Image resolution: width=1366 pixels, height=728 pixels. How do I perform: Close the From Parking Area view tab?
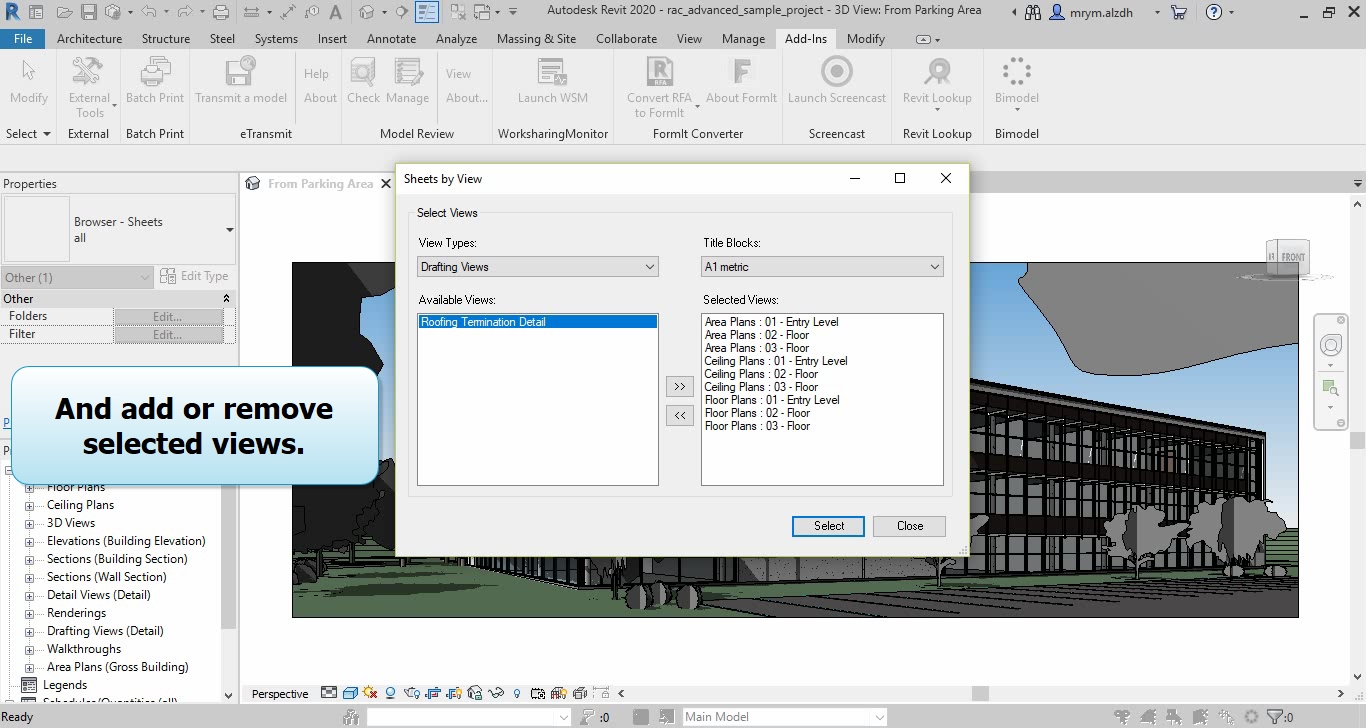386,184
